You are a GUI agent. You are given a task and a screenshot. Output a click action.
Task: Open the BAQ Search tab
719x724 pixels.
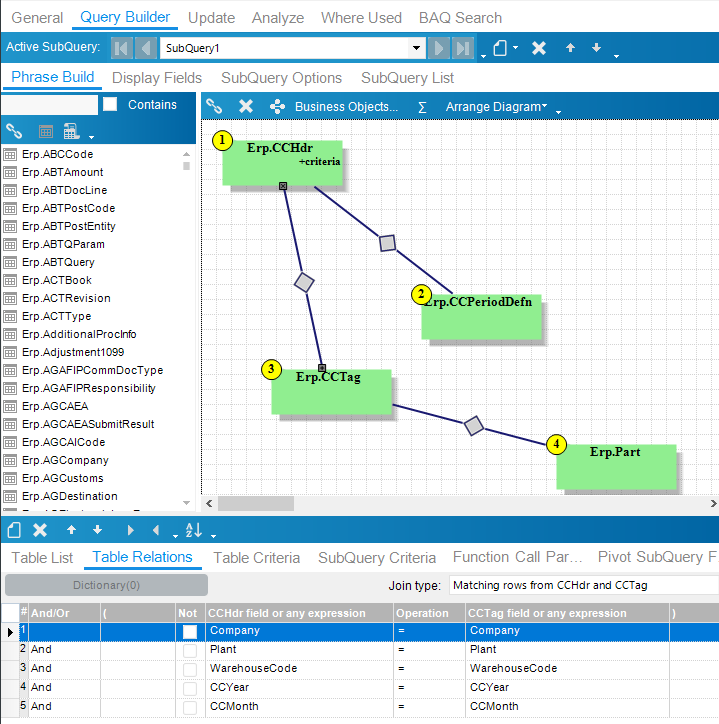[x=460, y=18]
